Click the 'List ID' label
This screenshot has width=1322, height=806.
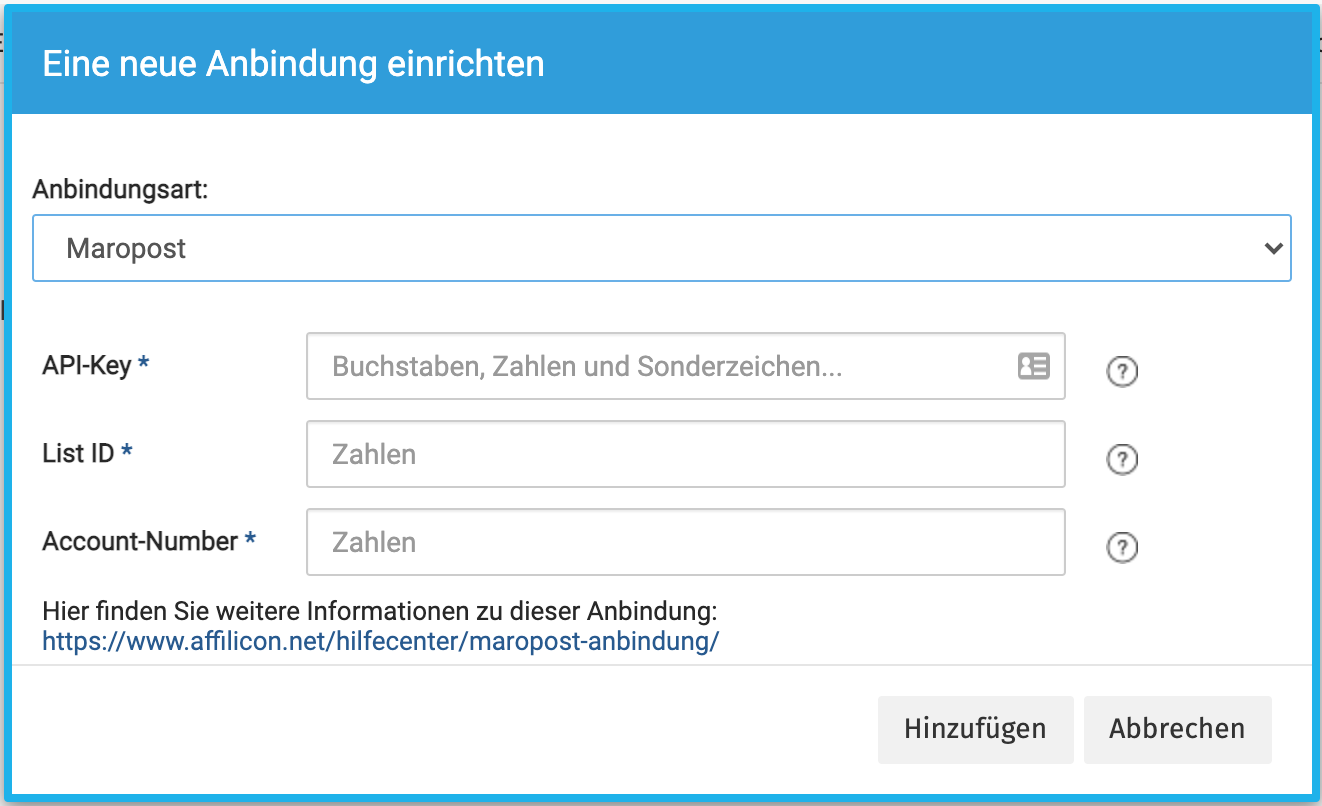pos(78,454)
